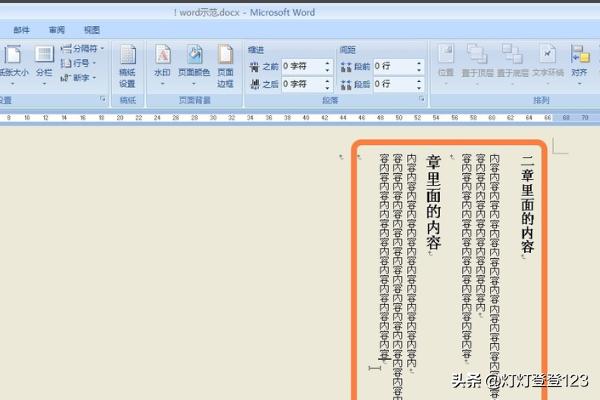Click the window title word示范.docx
600x400 pixels.
tap(210, 13)
